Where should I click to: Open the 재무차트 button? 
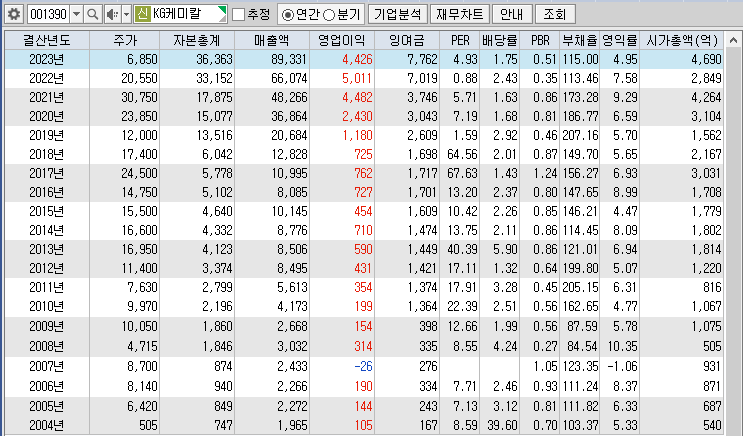[460, 14]
